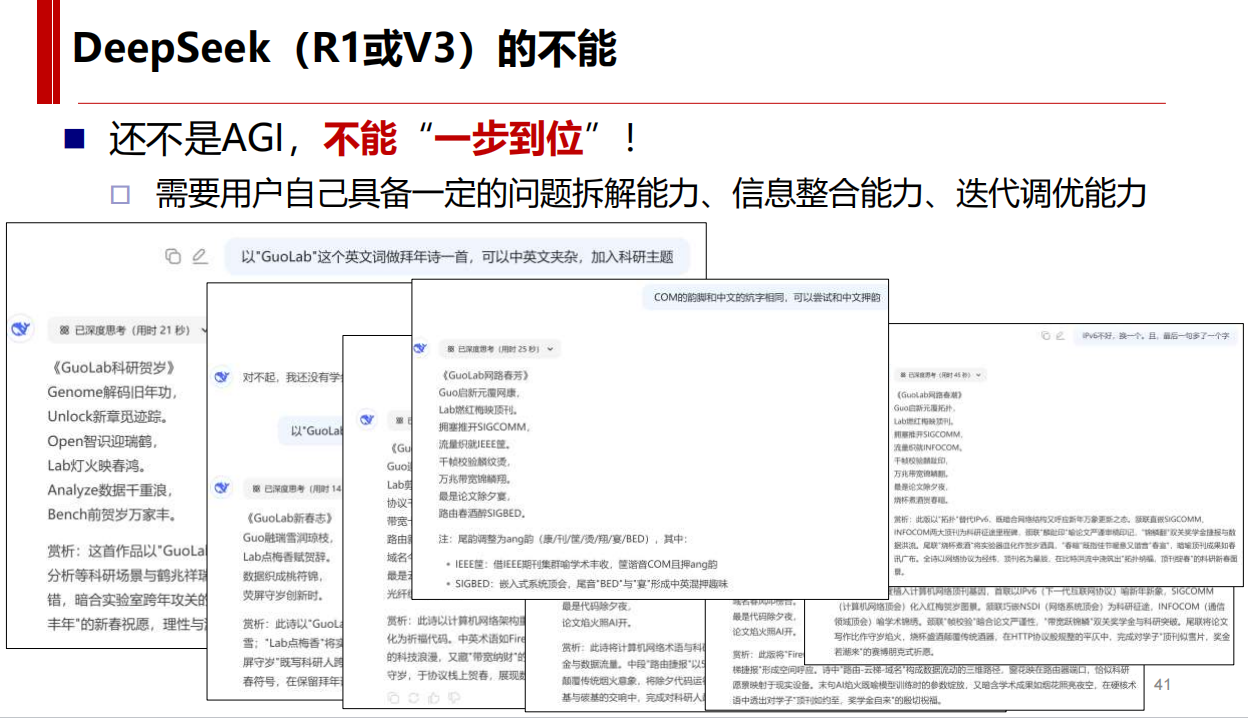Viewport: 1248px width, 718px height.
Task: Click the '以"GuoLab"这个英文词做拜年诗一首' prompt bubble
Action: (x=457, y=257)
